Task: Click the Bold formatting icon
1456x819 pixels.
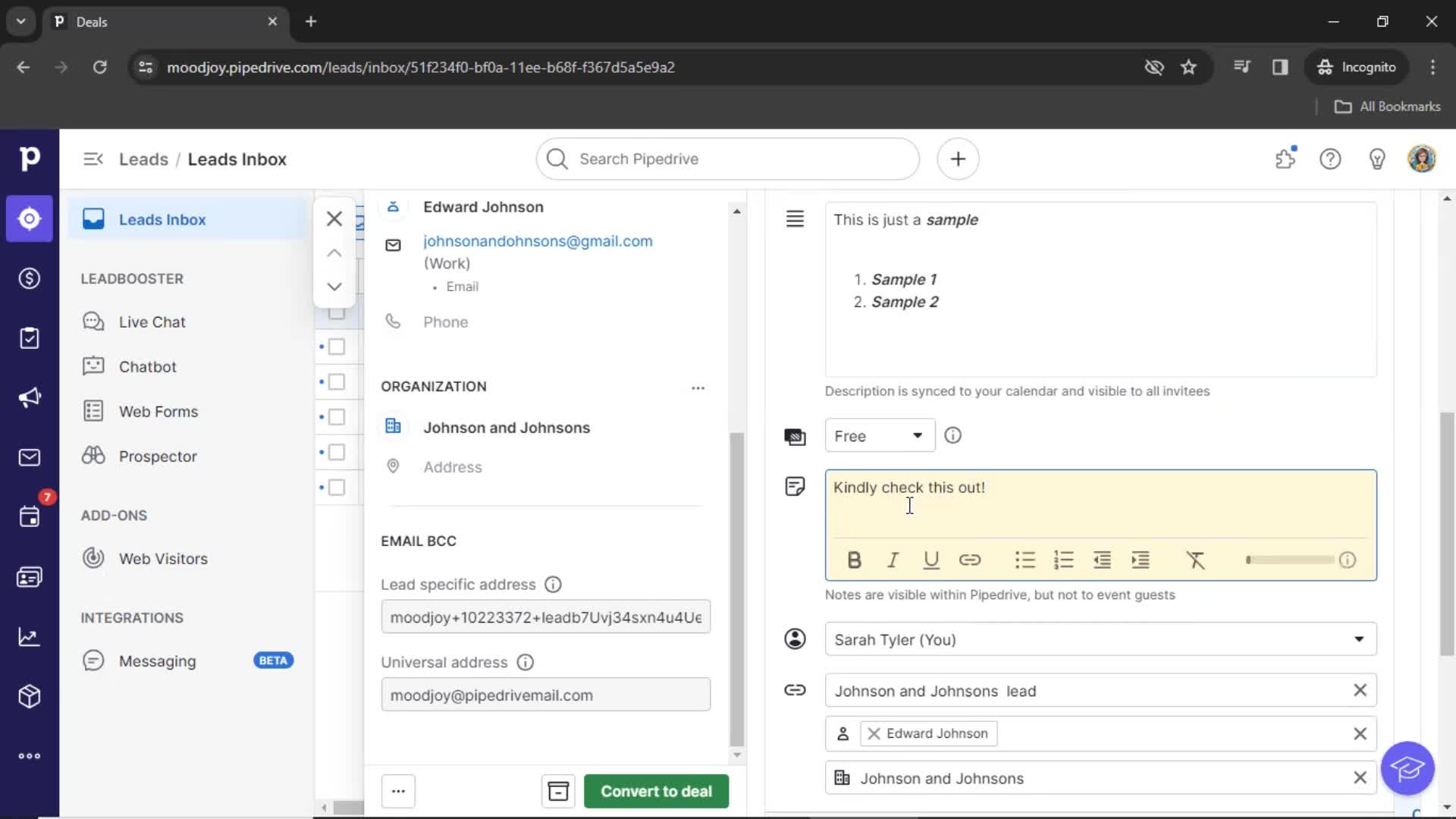Action: click(x=854, y=559)
